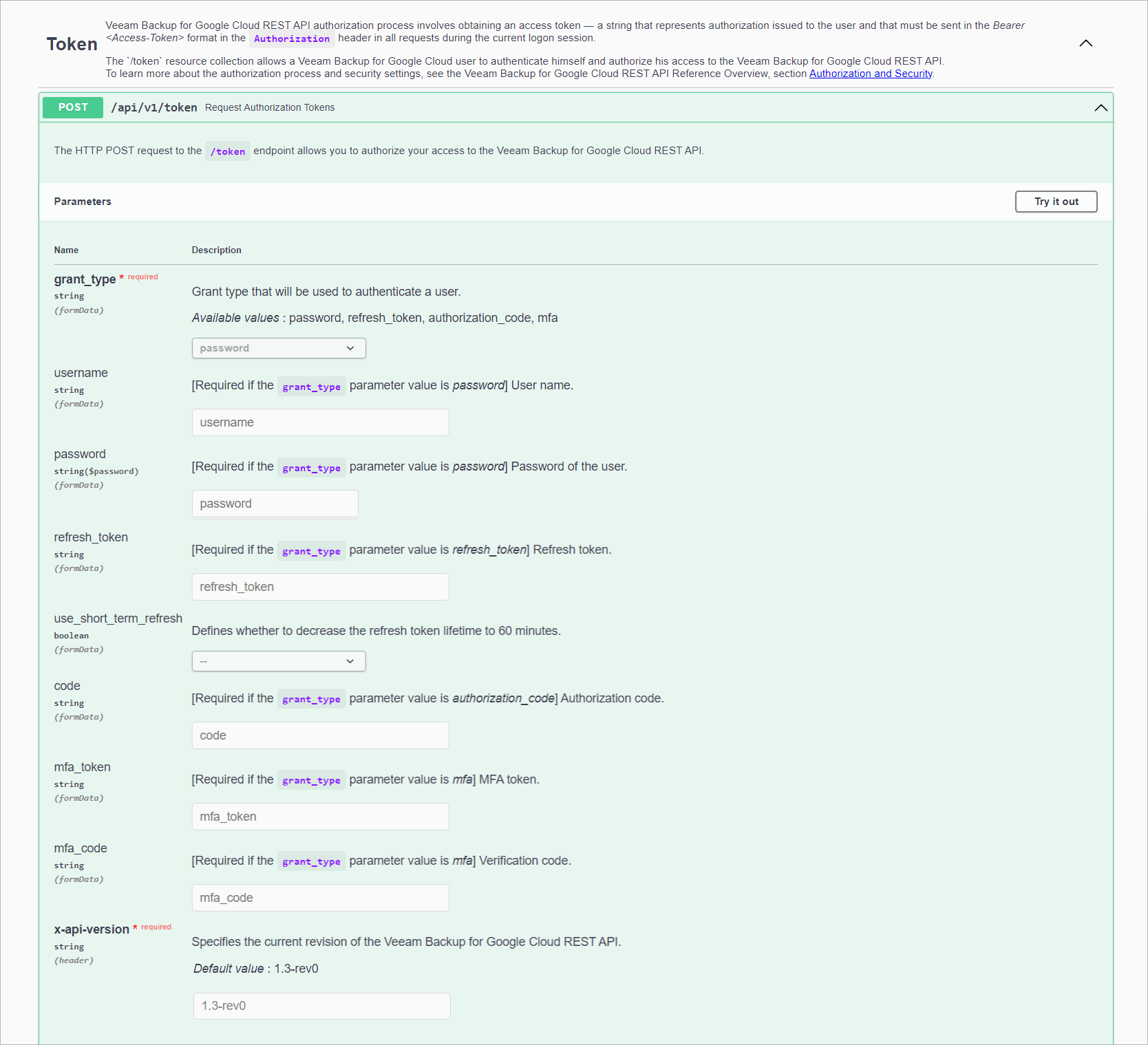Open the Authorization and Security link

coord(871,74)
